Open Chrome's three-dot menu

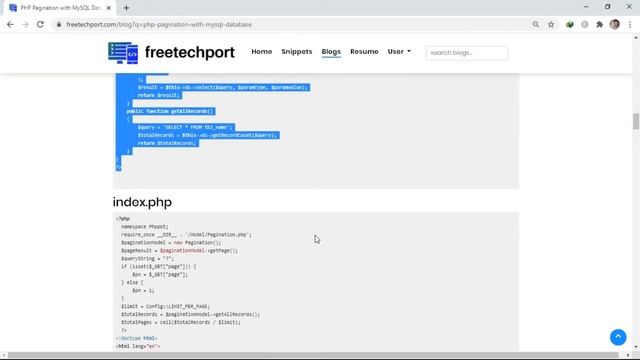point(630,24)
